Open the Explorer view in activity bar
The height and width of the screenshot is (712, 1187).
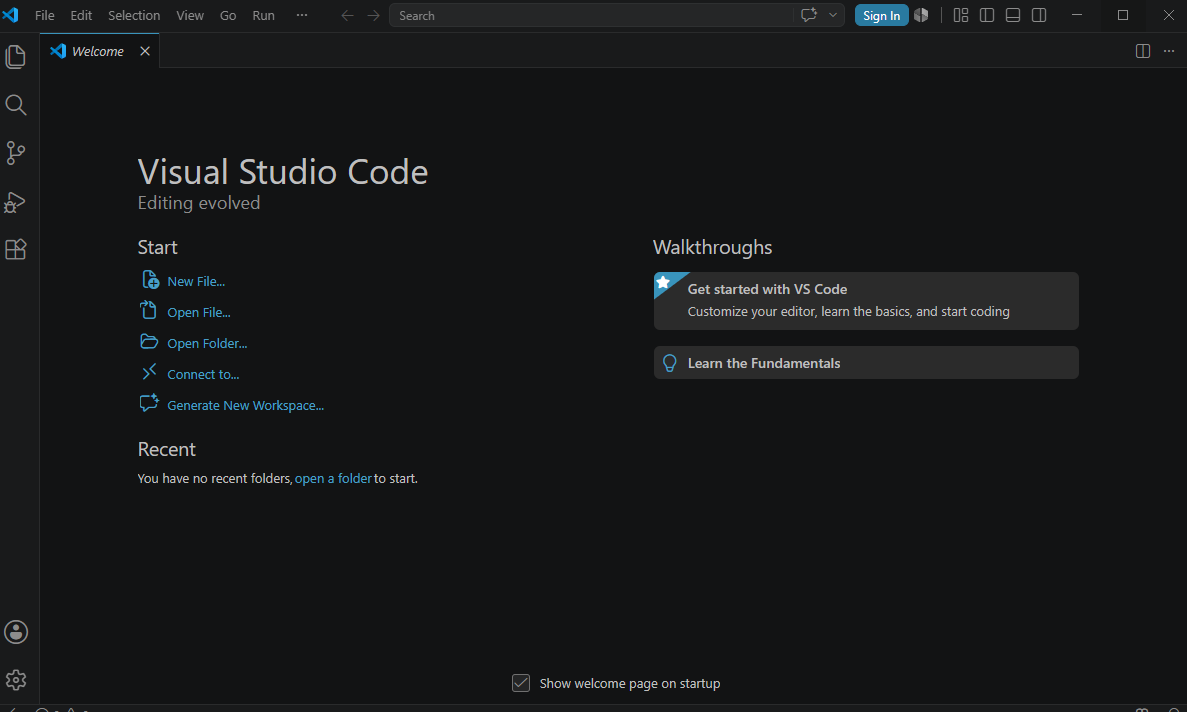click(x=16, y=57)
